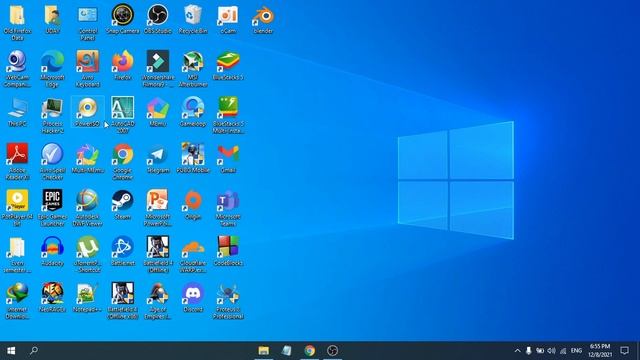Select the Epic Games Launcher shortcut
640x360 pixels.
click(x=52, y=208)
